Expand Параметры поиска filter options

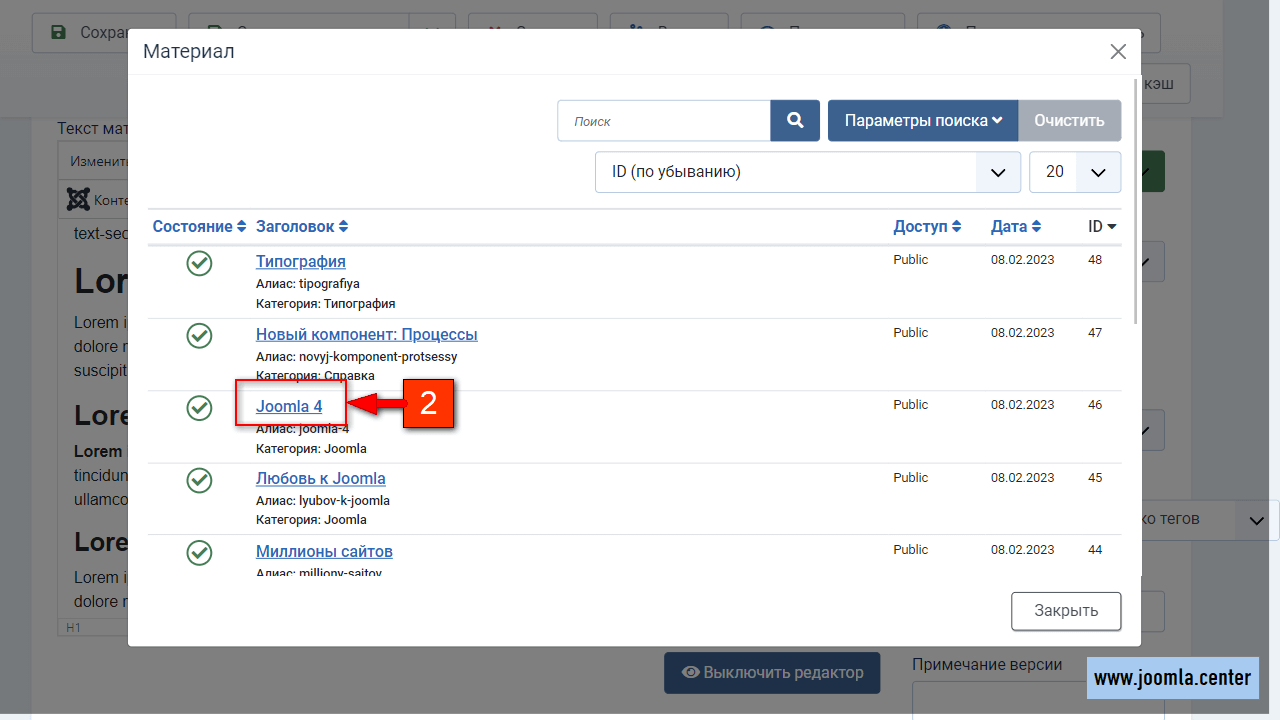click(922, 121)
